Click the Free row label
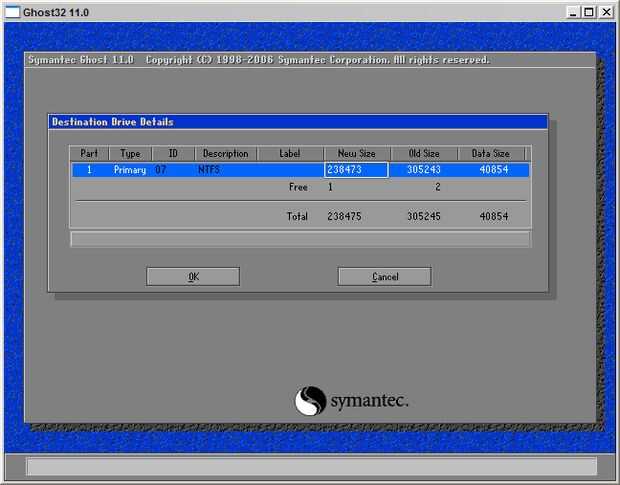 click(x=298, y=187)
